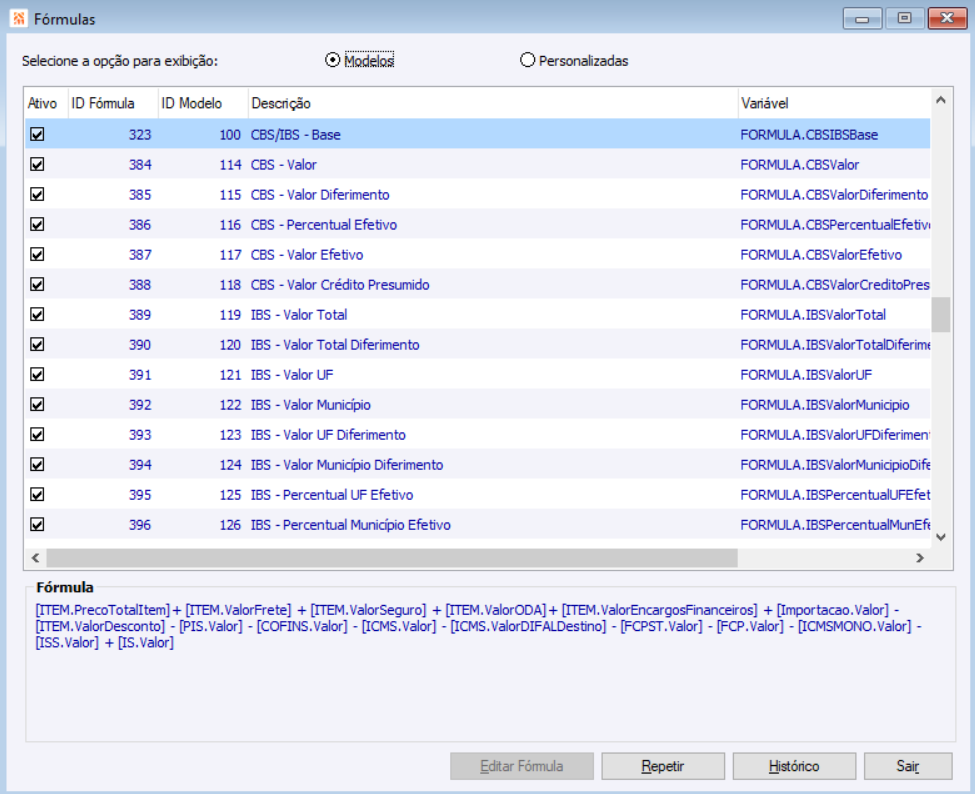Select the 'IBS - Valor Total' row
The height and width of the screenshot is (794, 975).
coord(478,314)
